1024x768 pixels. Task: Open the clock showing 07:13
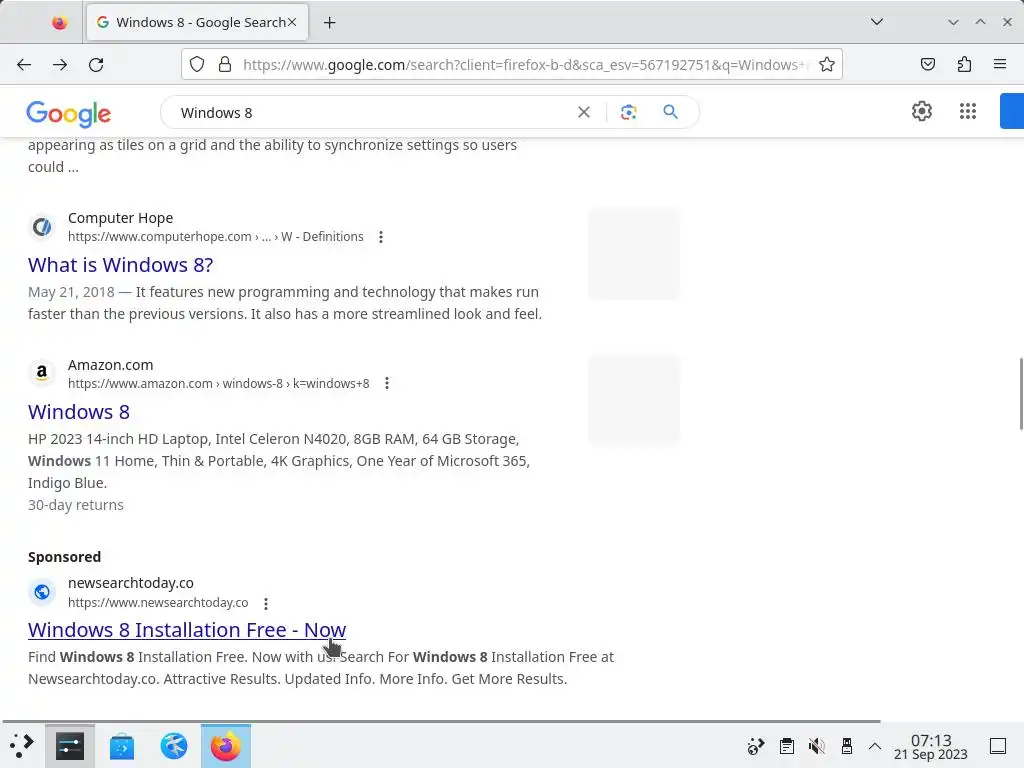coord(931,746)
